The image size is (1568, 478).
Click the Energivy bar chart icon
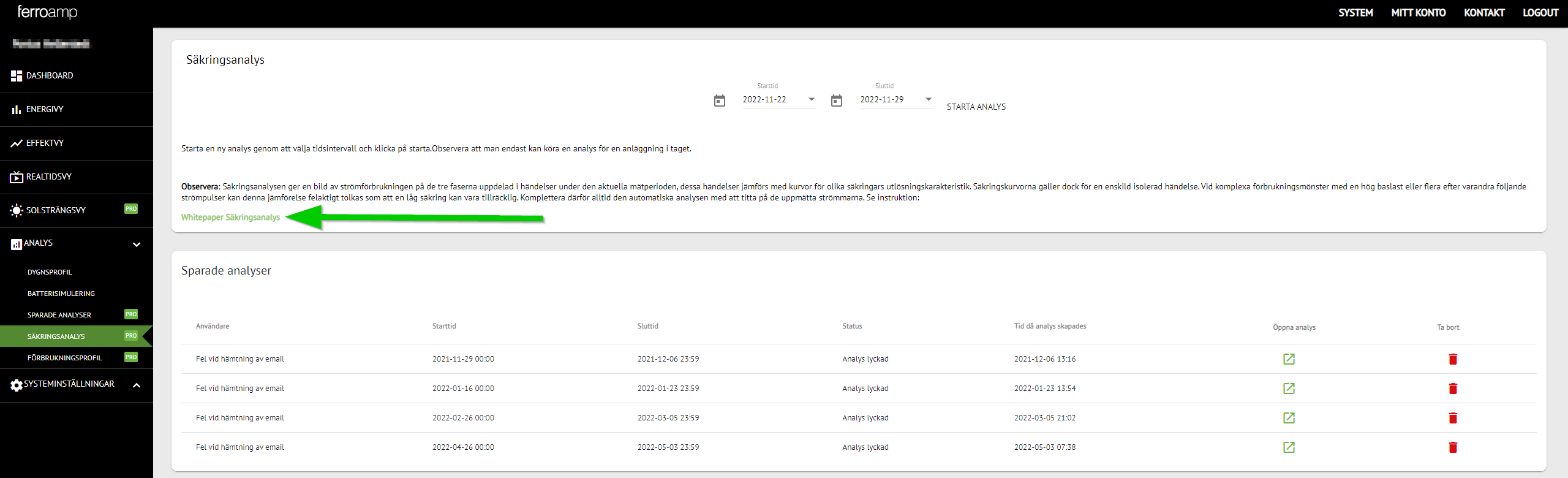tap(17, 110)
